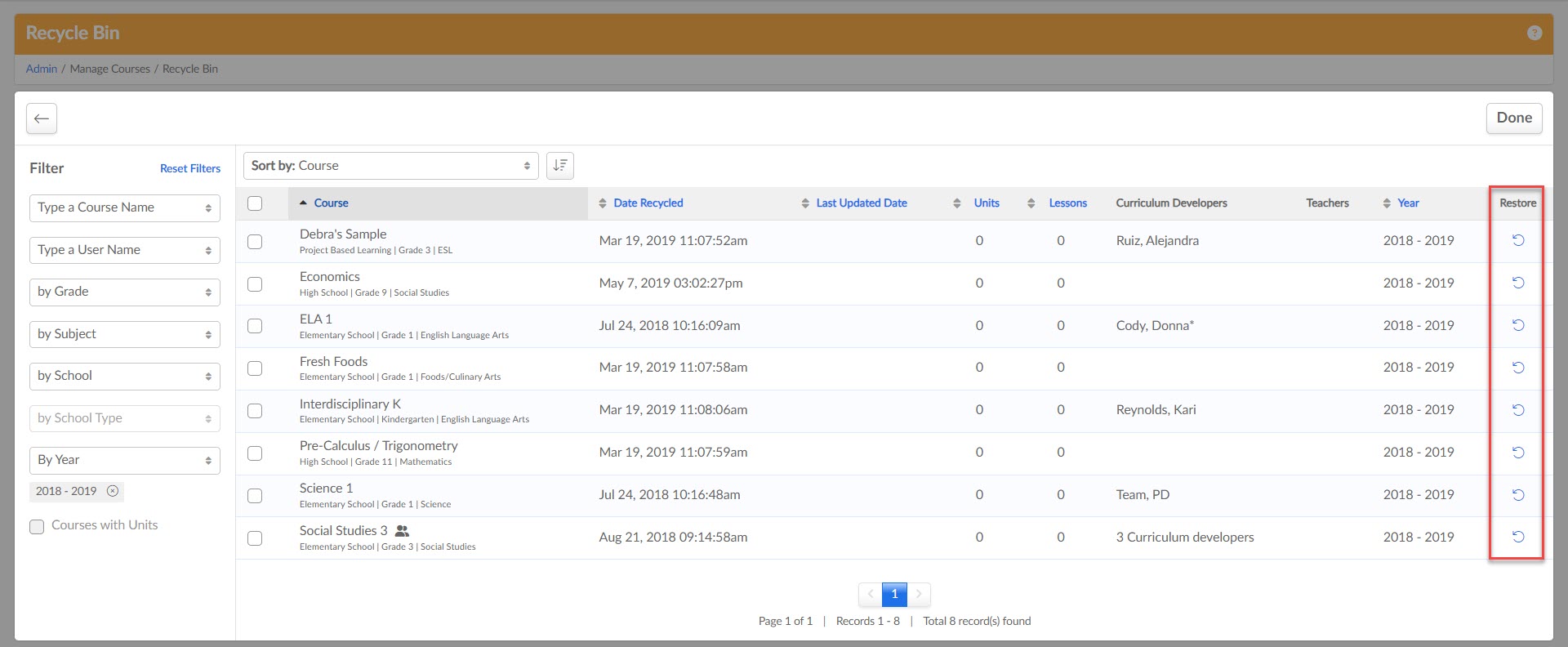Viewport: 1568px width, 647px height.
Task: Sort by the Course column header
Action: [x=331, y=203]
